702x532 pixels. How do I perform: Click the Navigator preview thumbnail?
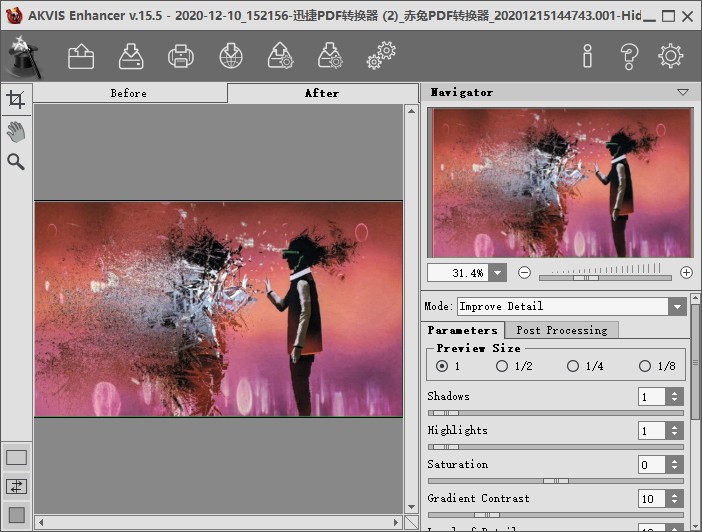tap(561, 183)
